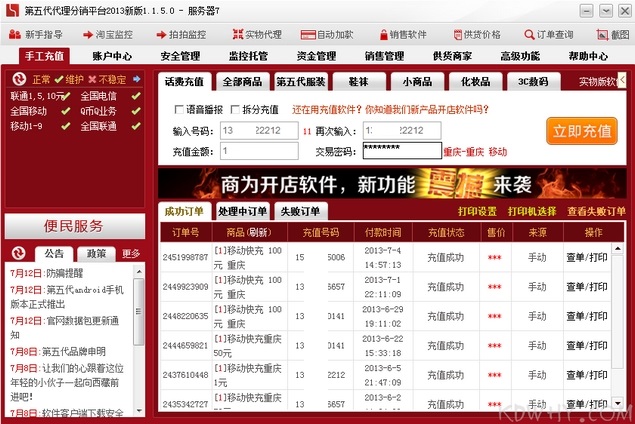The width and height of the screenshot is (635, 424).
Task: Click the 拍拍监控 monitor toolbar icon
Action: pyautogui.click(x=181, y=34)
